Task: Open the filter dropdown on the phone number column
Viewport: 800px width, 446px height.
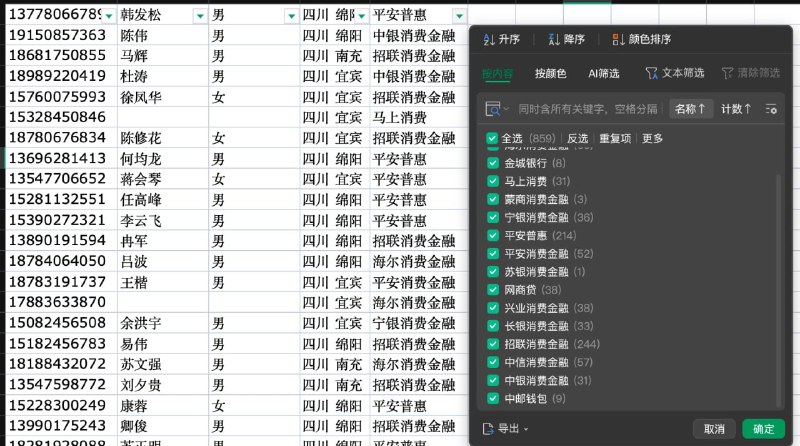Action: [109, 16]
